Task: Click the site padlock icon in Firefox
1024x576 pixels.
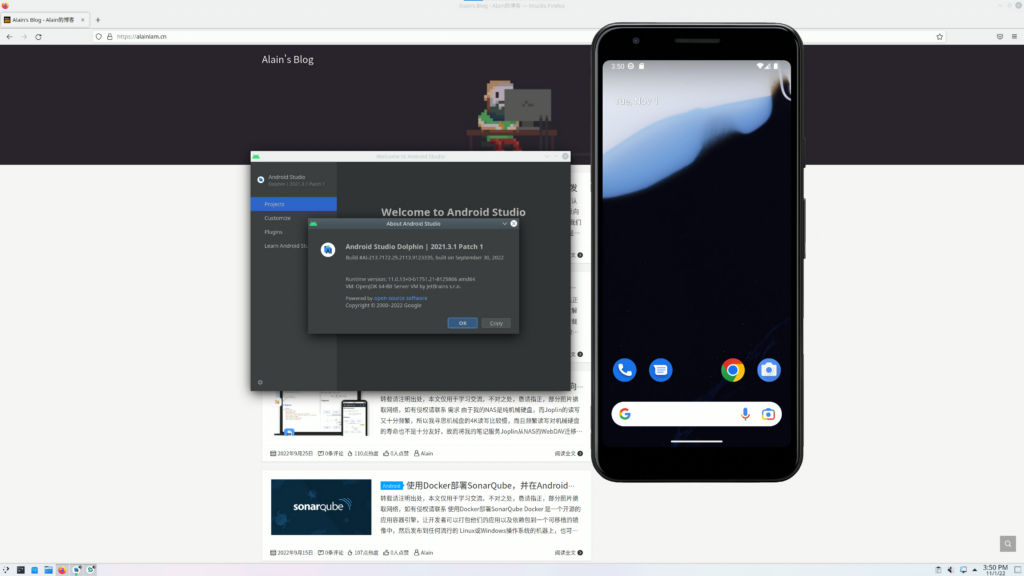Action: click(110, 37)
